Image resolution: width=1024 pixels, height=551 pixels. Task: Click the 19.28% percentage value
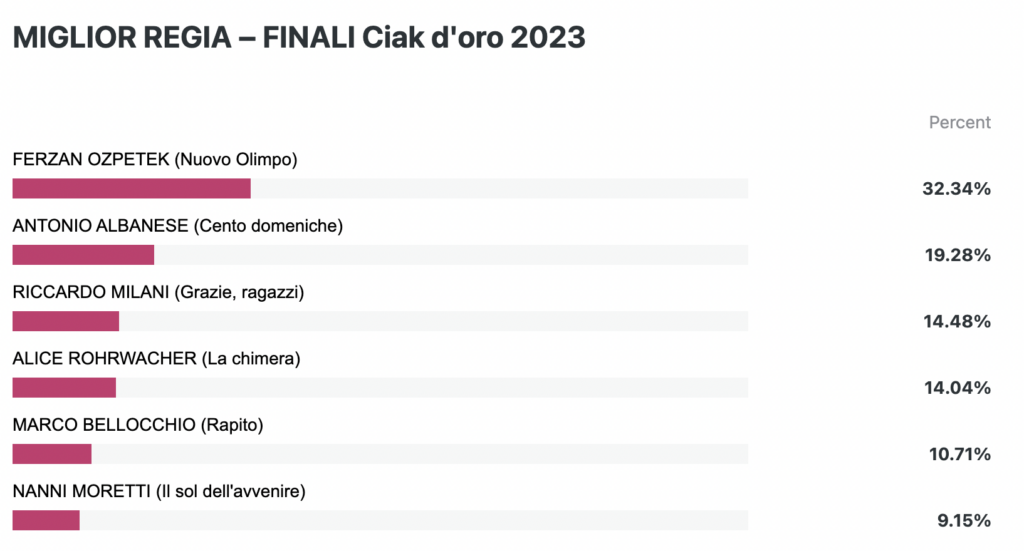click(x=957, y=255)
